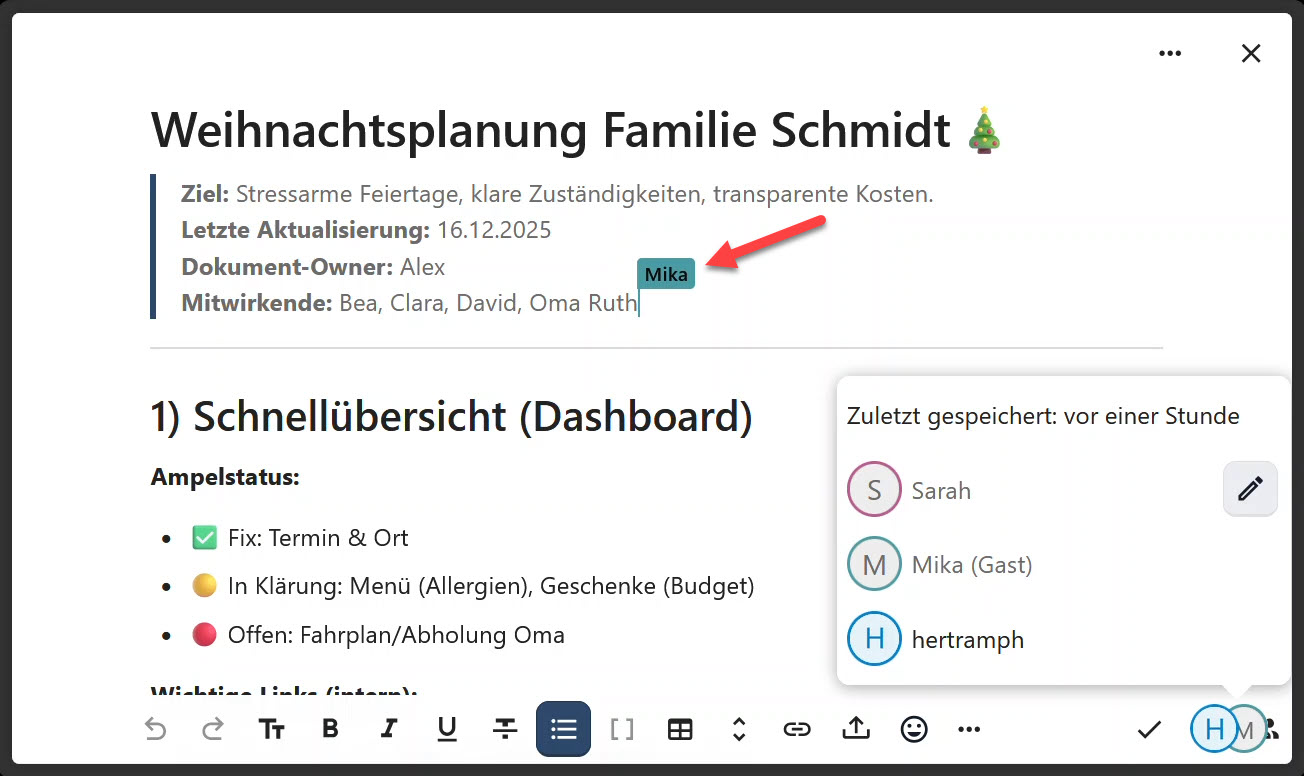1304x776 pixels.
Task: Expand the up-down chevron toolbar option
Action: (739, 729)
